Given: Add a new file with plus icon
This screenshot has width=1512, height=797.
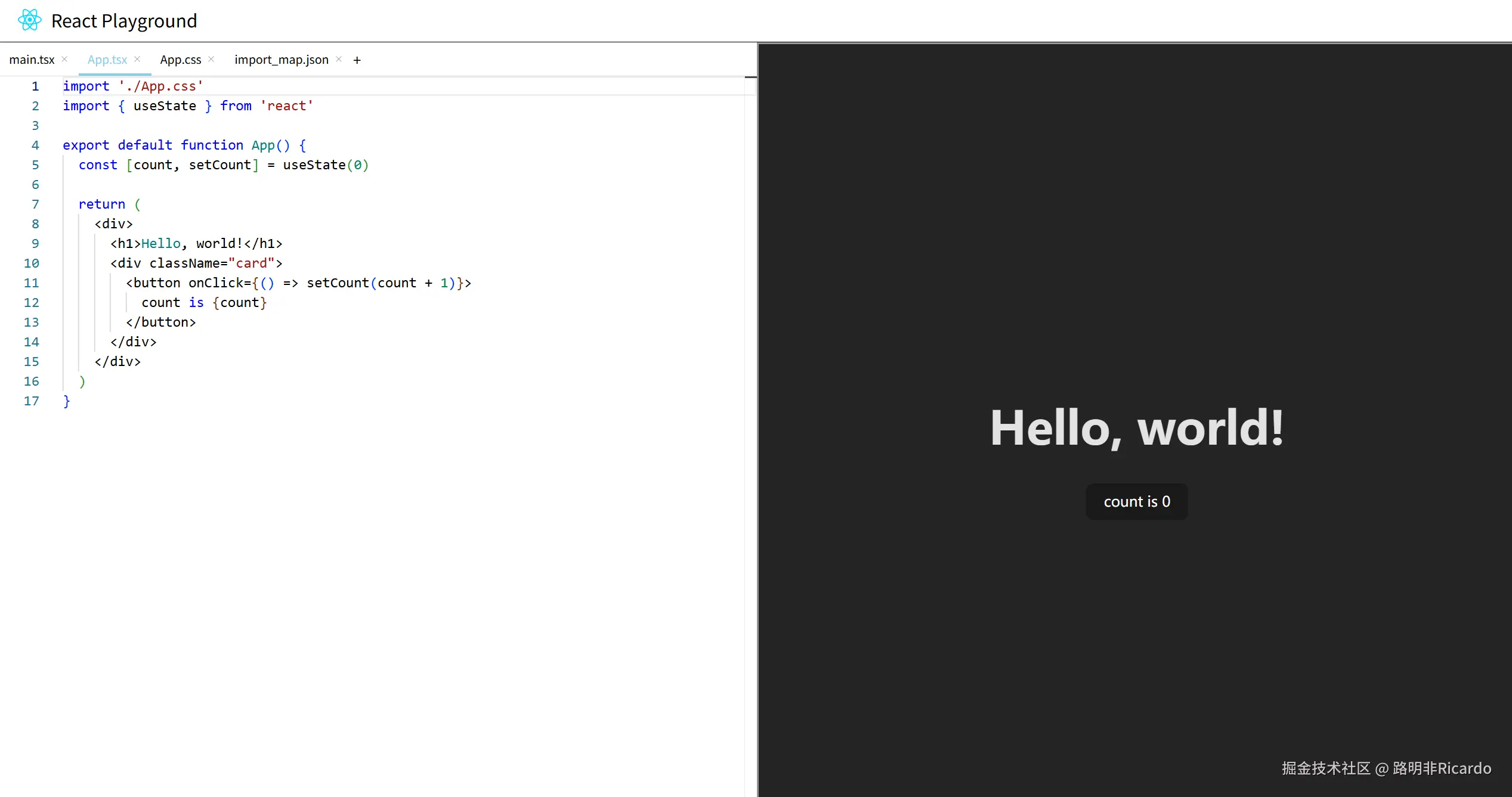Looking at the screenshot, I should pos(357,60).
